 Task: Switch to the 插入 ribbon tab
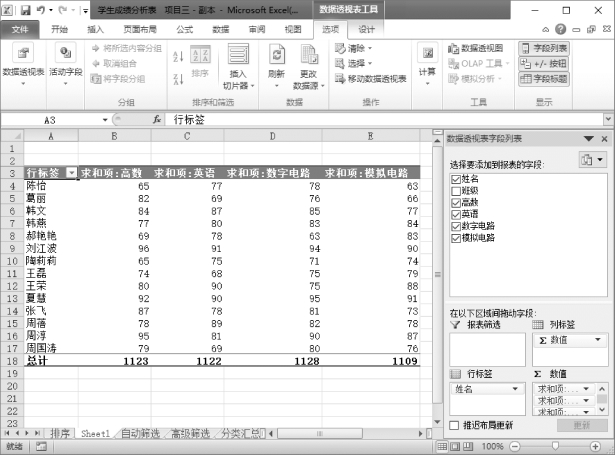pos(95,29)
